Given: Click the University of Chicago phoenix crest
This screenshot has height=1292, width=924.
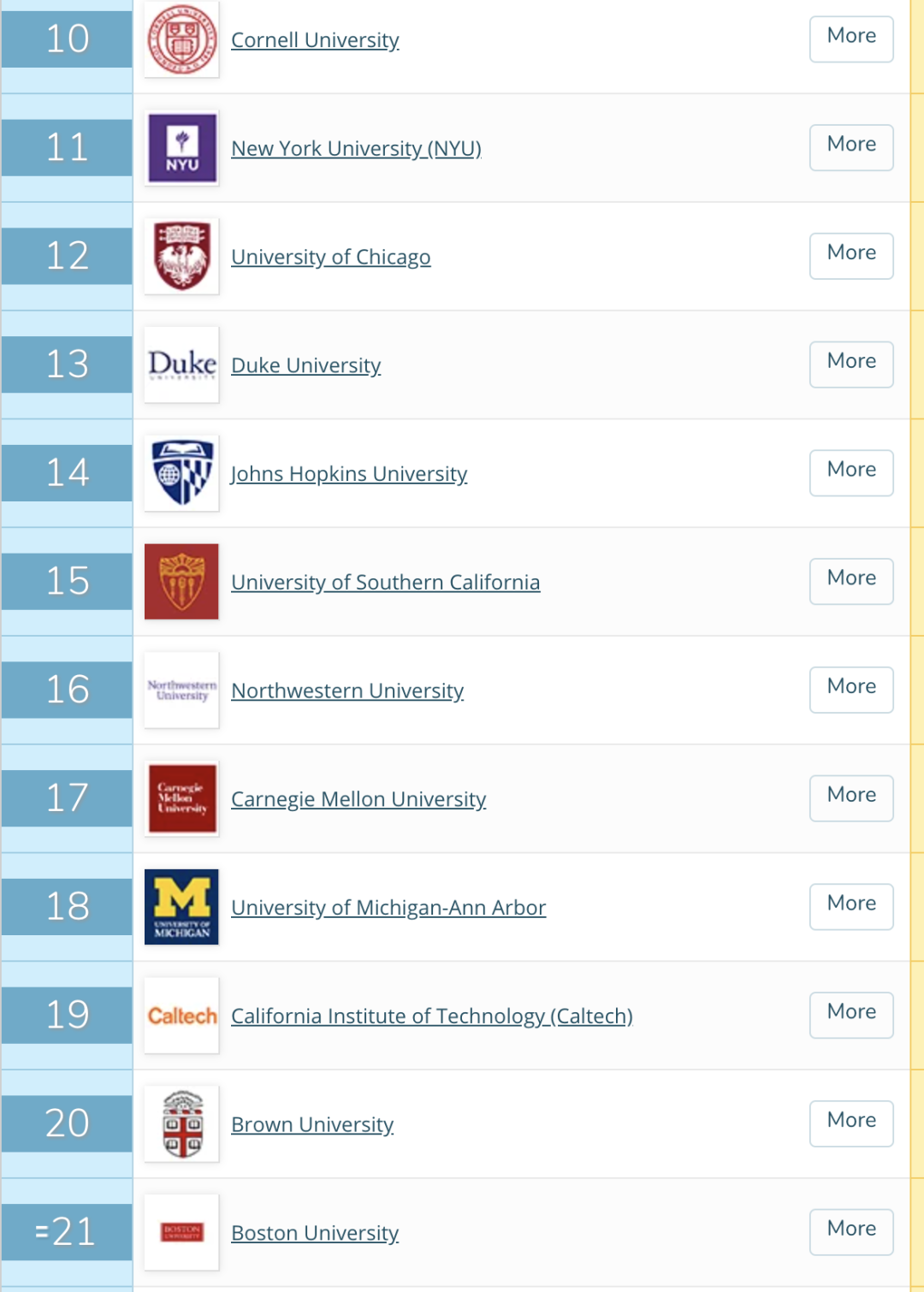Looking at the screenshot, I should pos(181,256).
